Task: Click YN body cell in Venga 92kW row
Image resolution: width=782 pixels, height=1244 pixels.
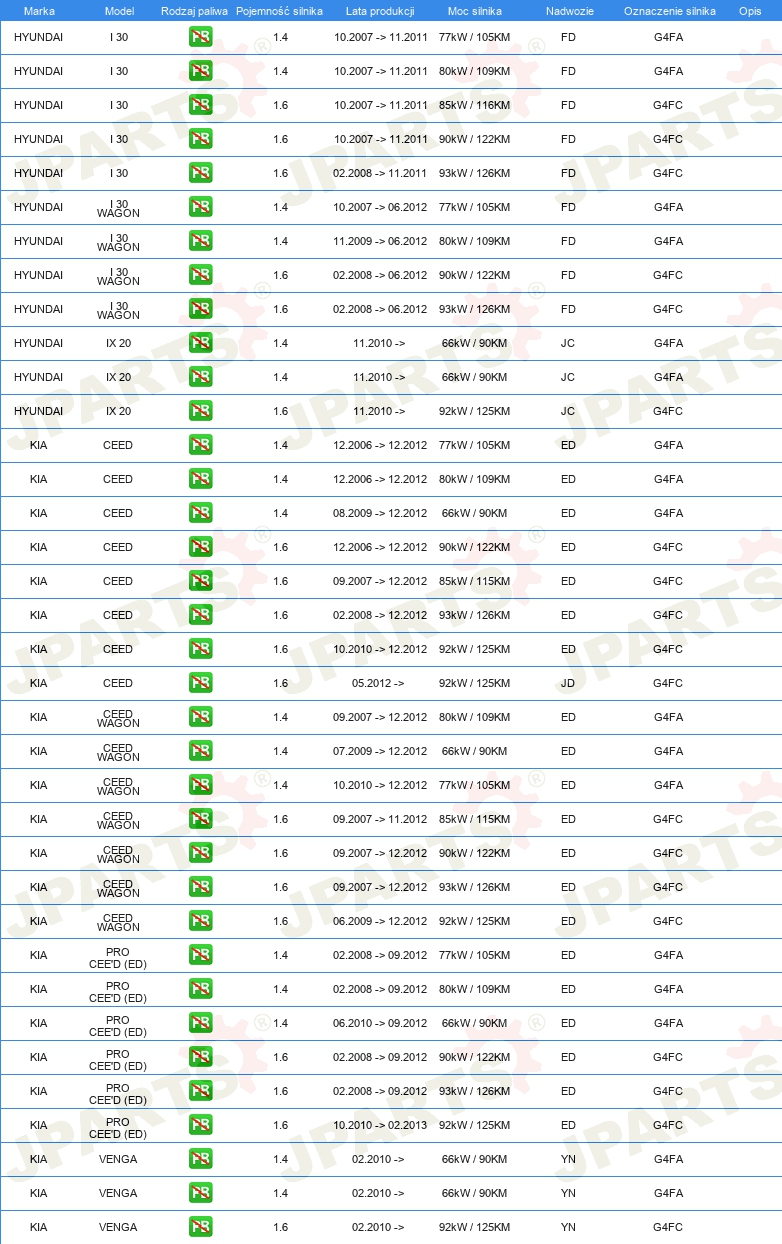Action: pyautogui.click(x=568, y=1228)
